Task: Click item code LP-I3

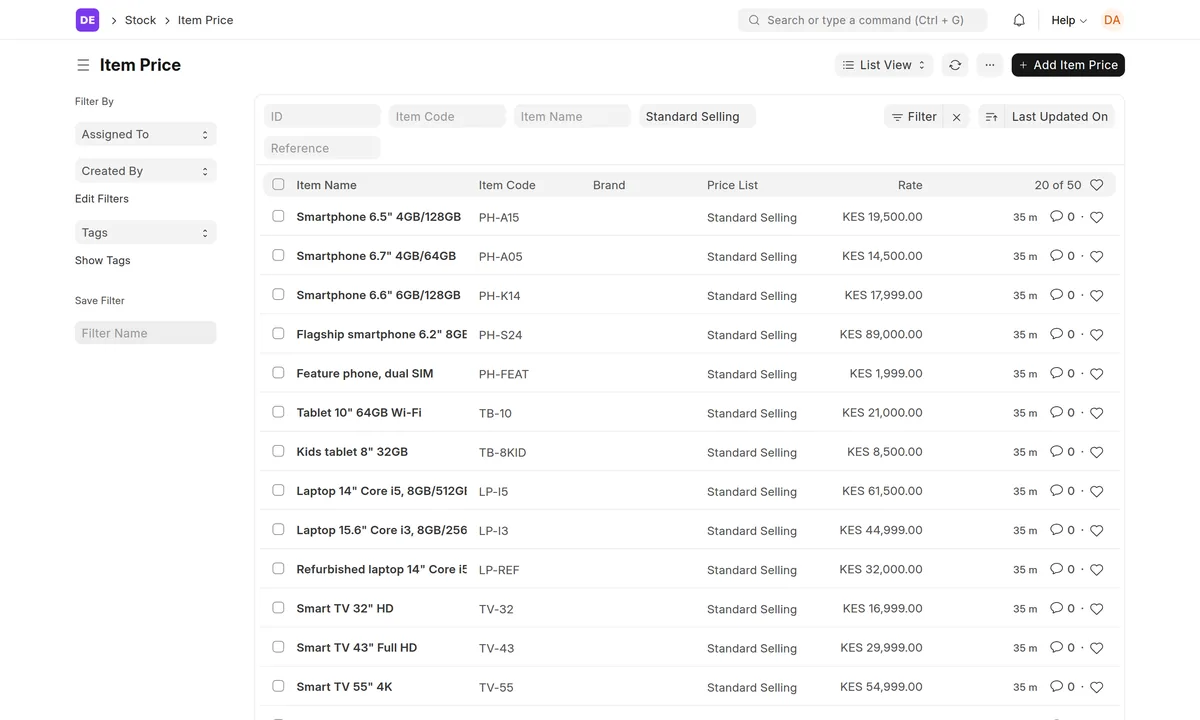Action: click(x=493, y=531)
